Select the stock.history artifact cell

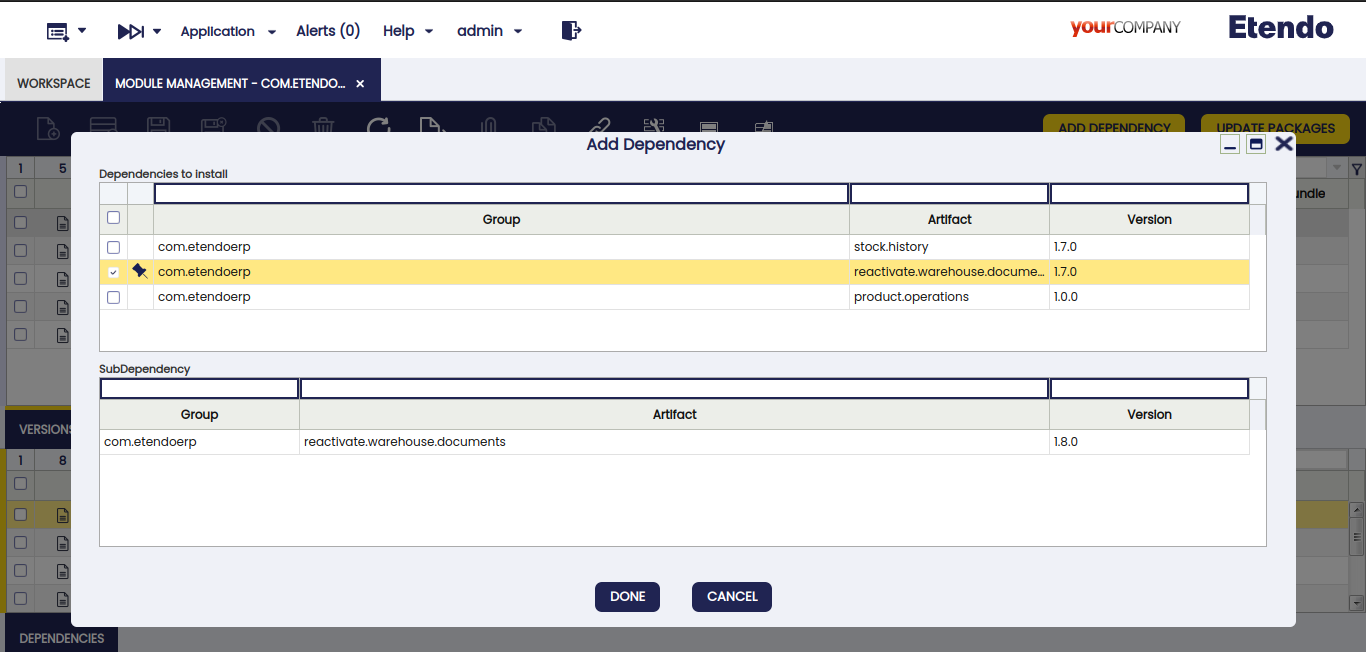949,247
